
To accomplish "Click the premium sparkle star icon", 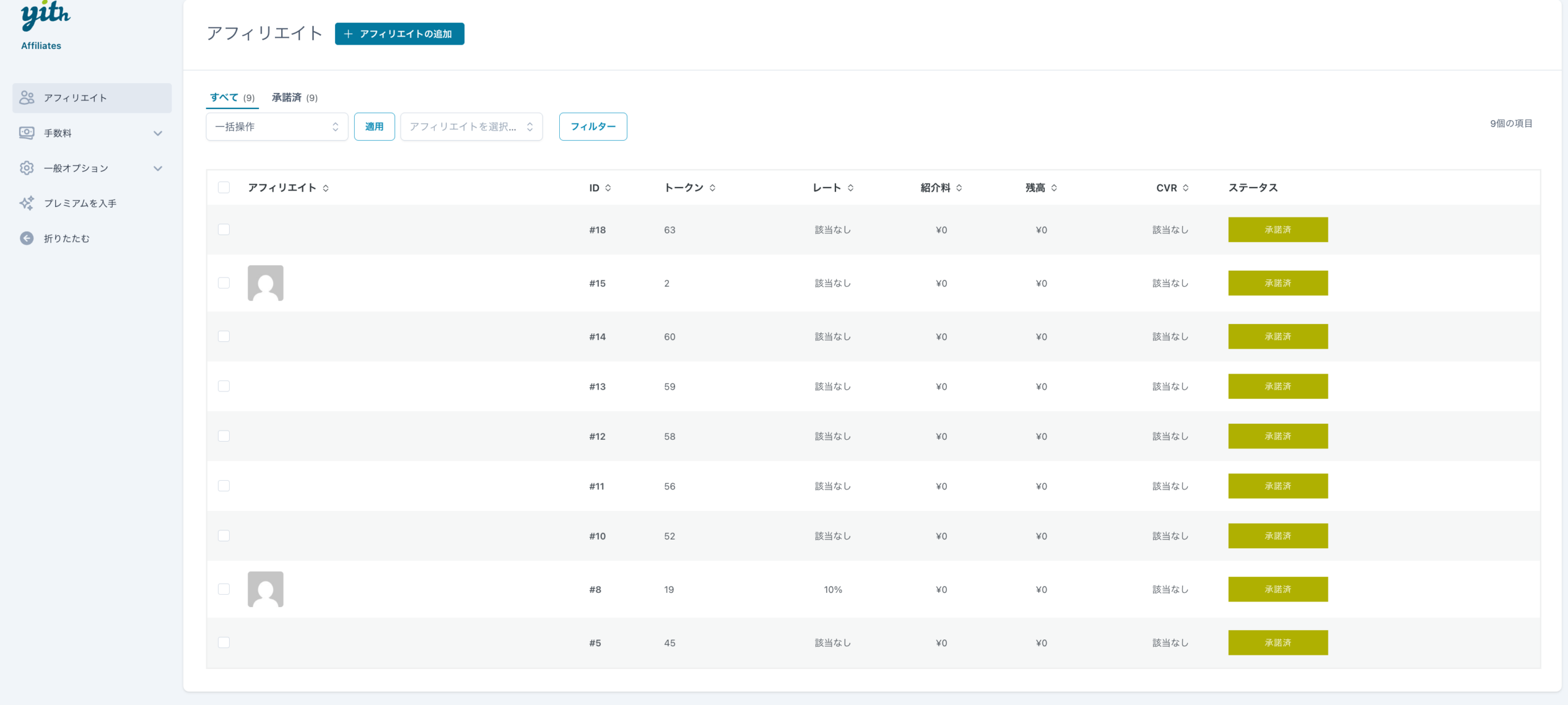I will [27, 203].
